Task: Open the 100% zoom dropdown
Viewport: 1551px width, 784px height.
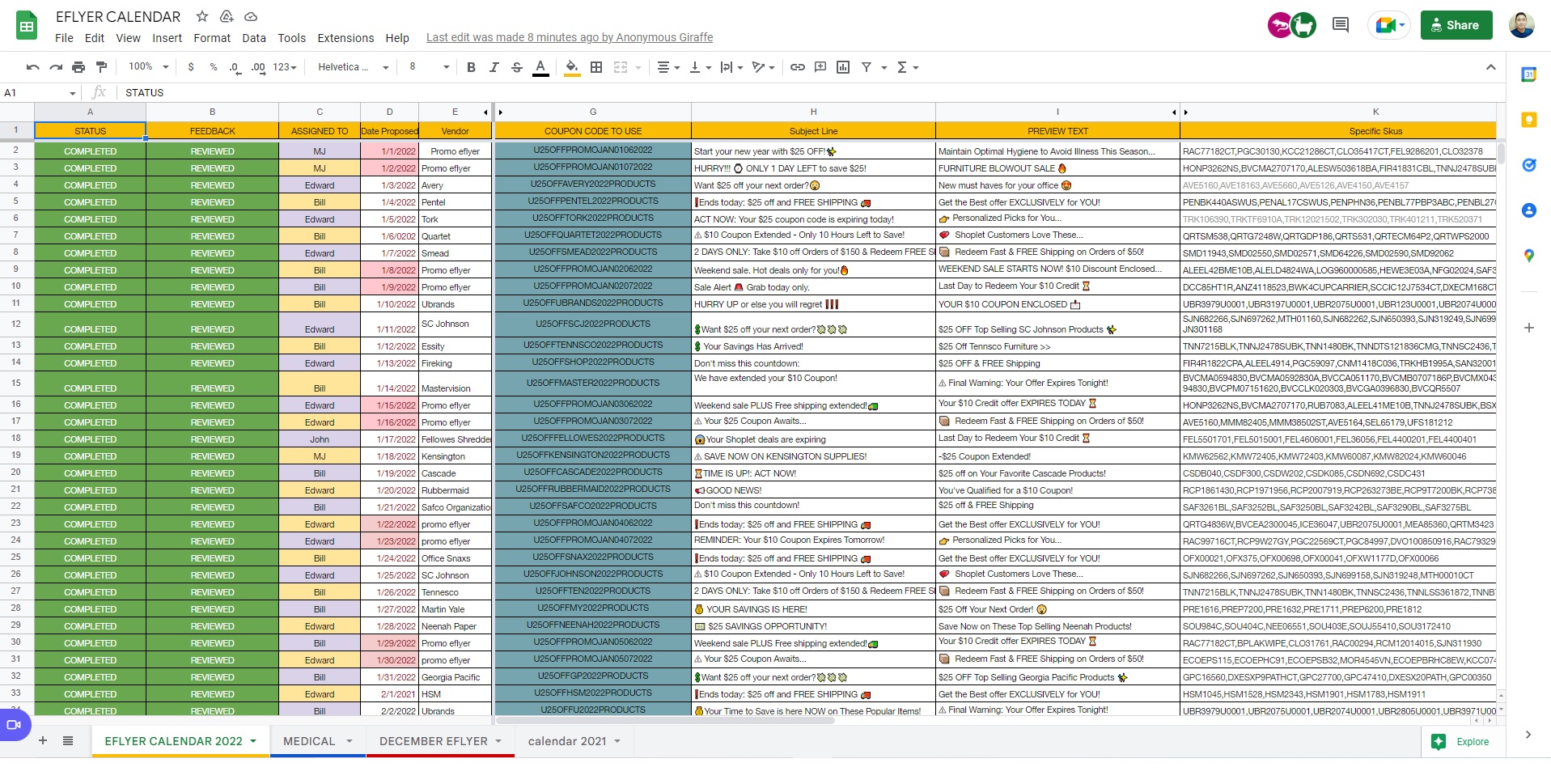Action: click(x=148, y=67)
